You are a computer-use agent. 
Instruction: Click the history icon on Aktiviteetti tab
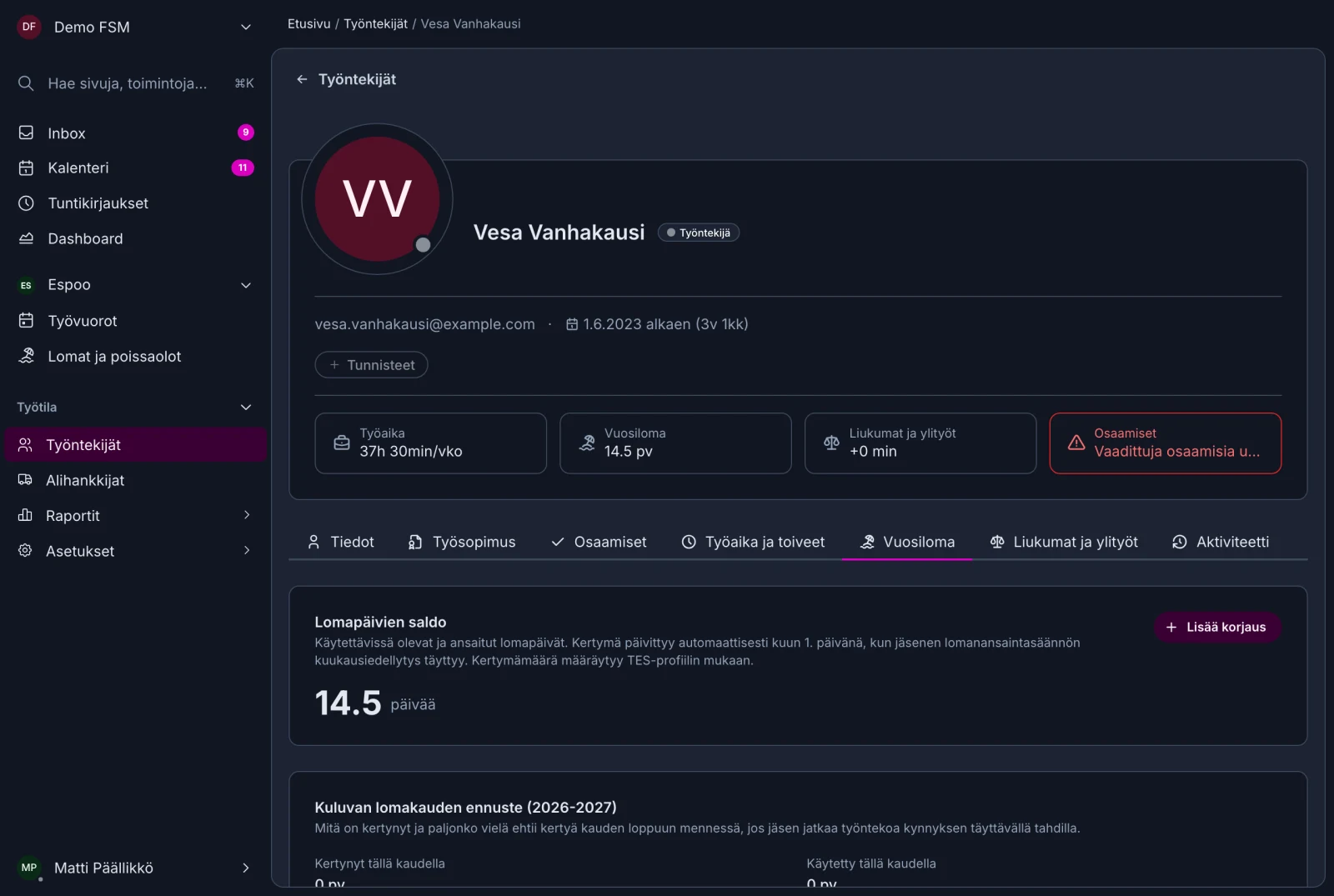coord(1179,542)
